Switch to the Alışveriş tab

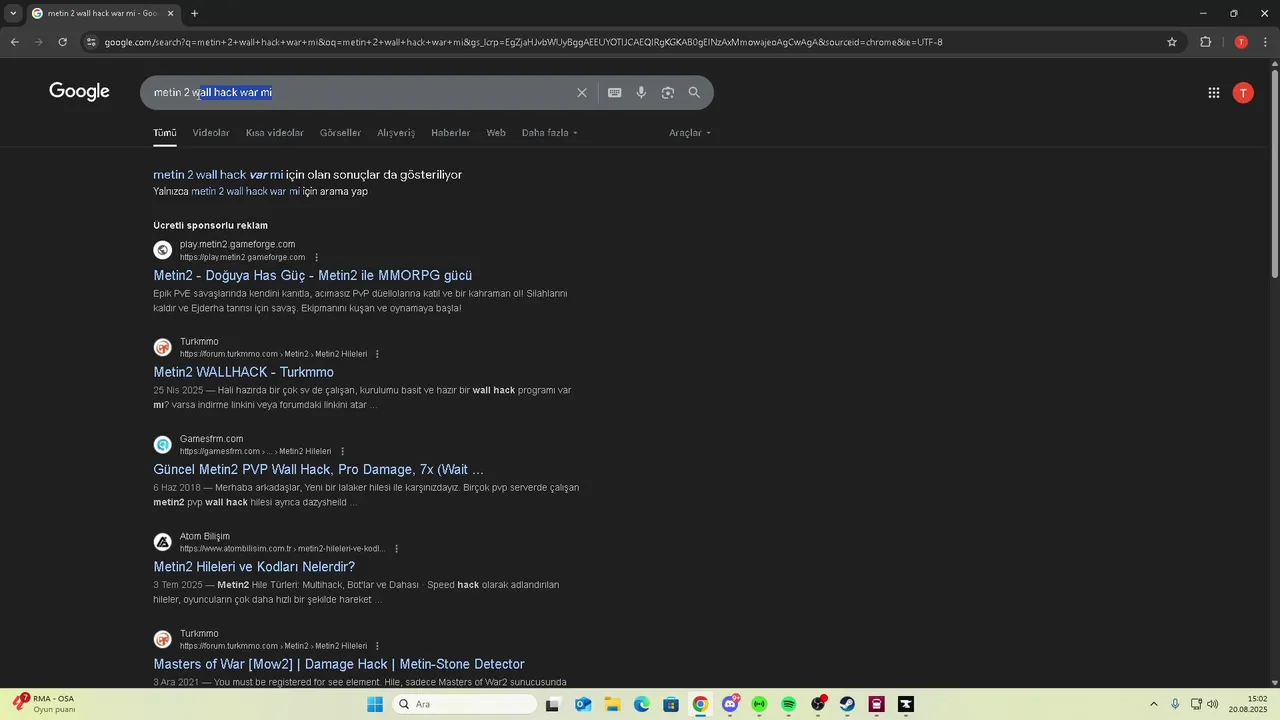click(x=396, y=133)
